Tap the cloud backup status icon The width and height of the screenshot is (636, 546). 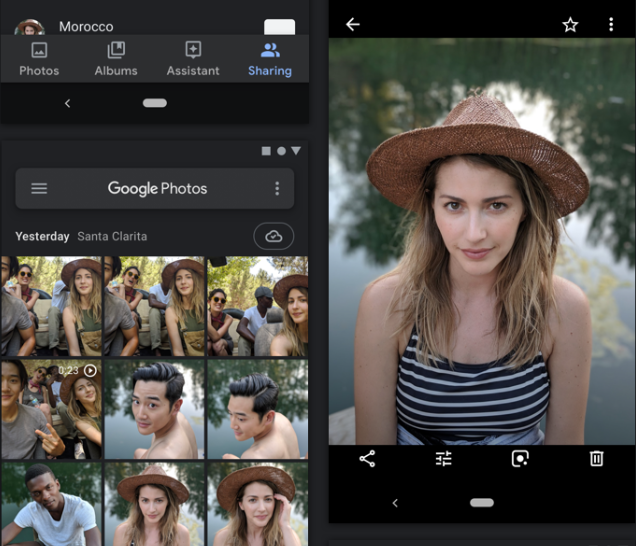273,236
